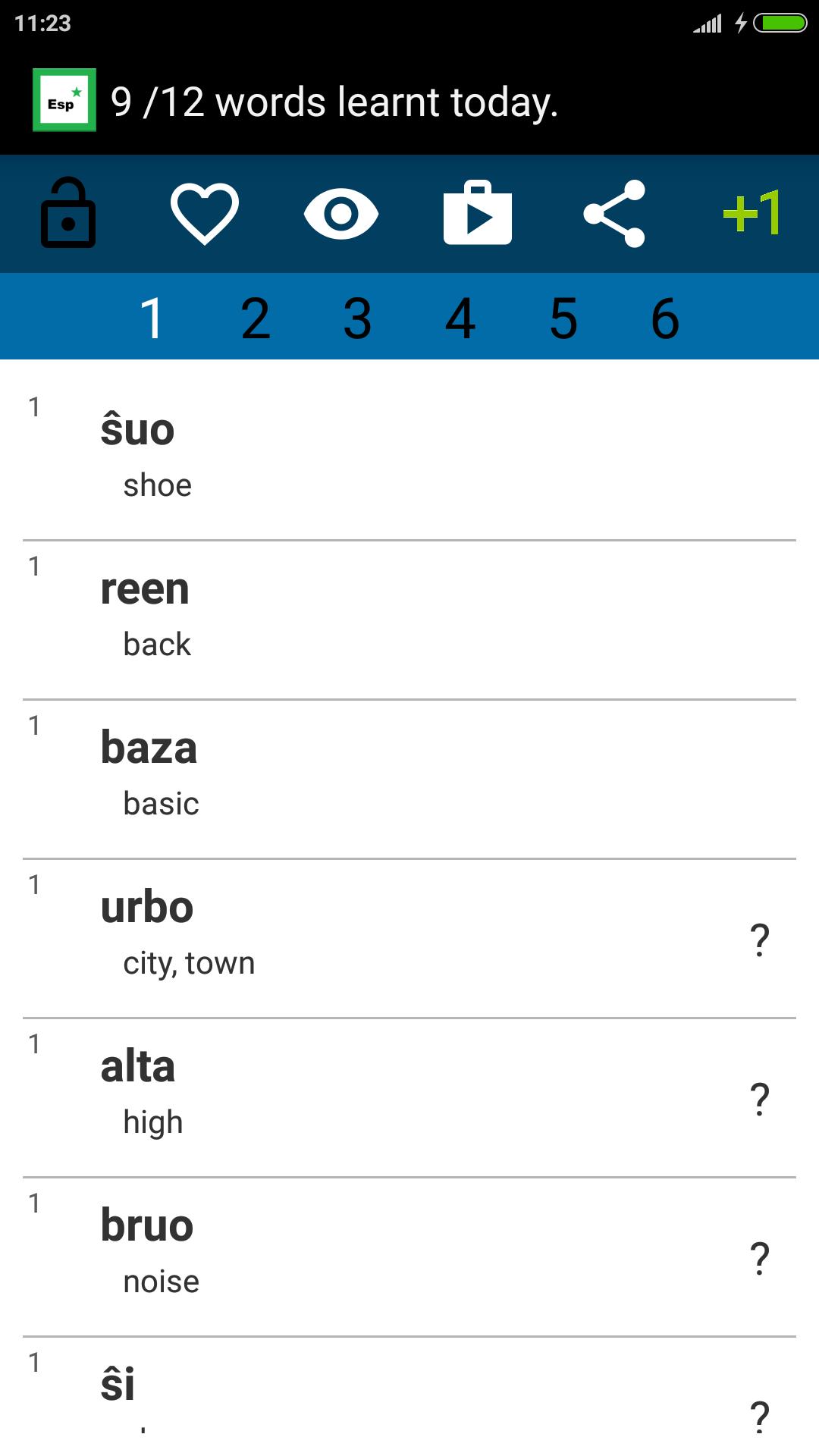Image resolution: width=819 pixels, height=1456 pixels.
Task: Tap the heart favorites icon
Action: pyautogui.click(x=205, y=213)
